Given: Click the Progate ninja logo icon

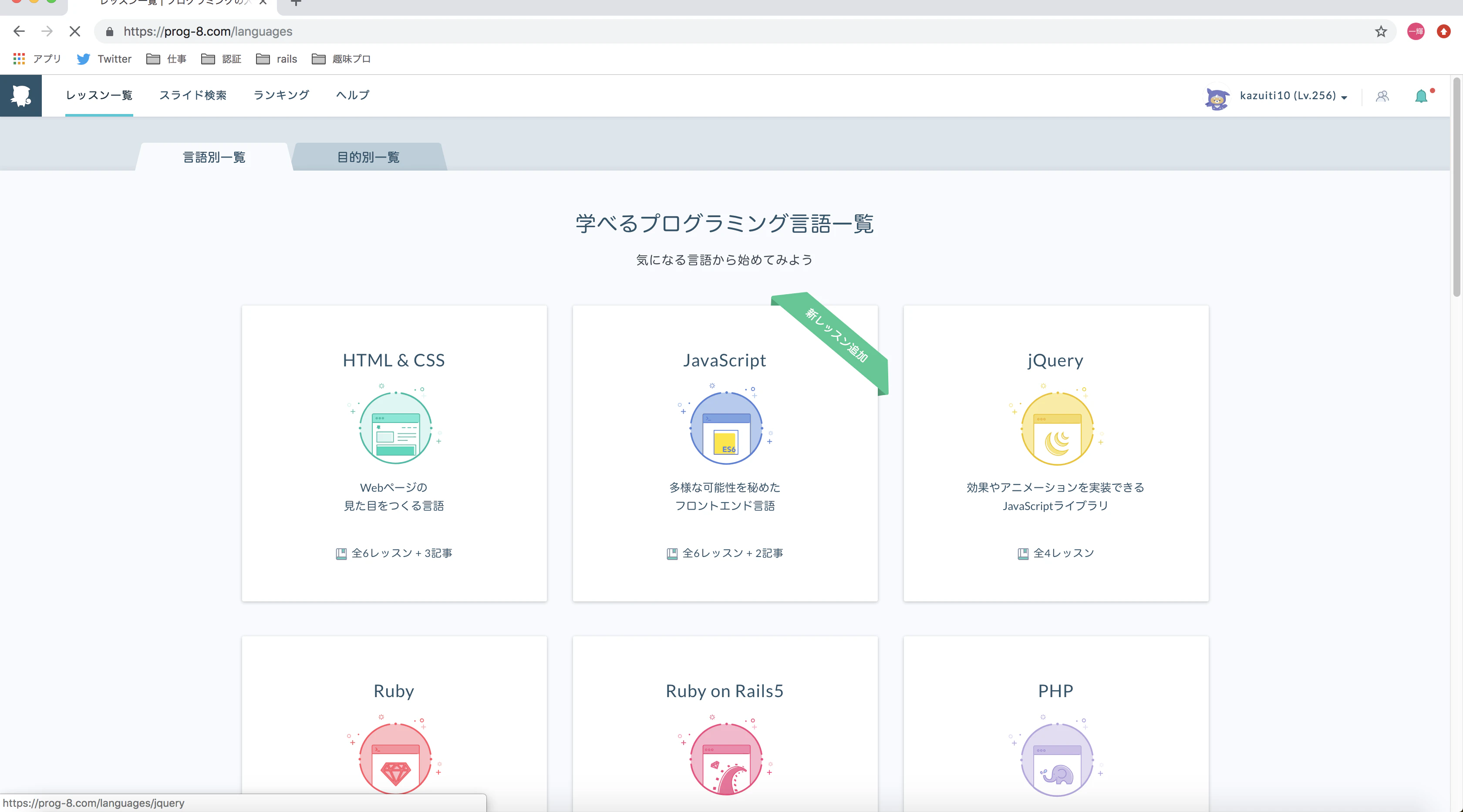Looking at the screenshot, I should [21, 95].
